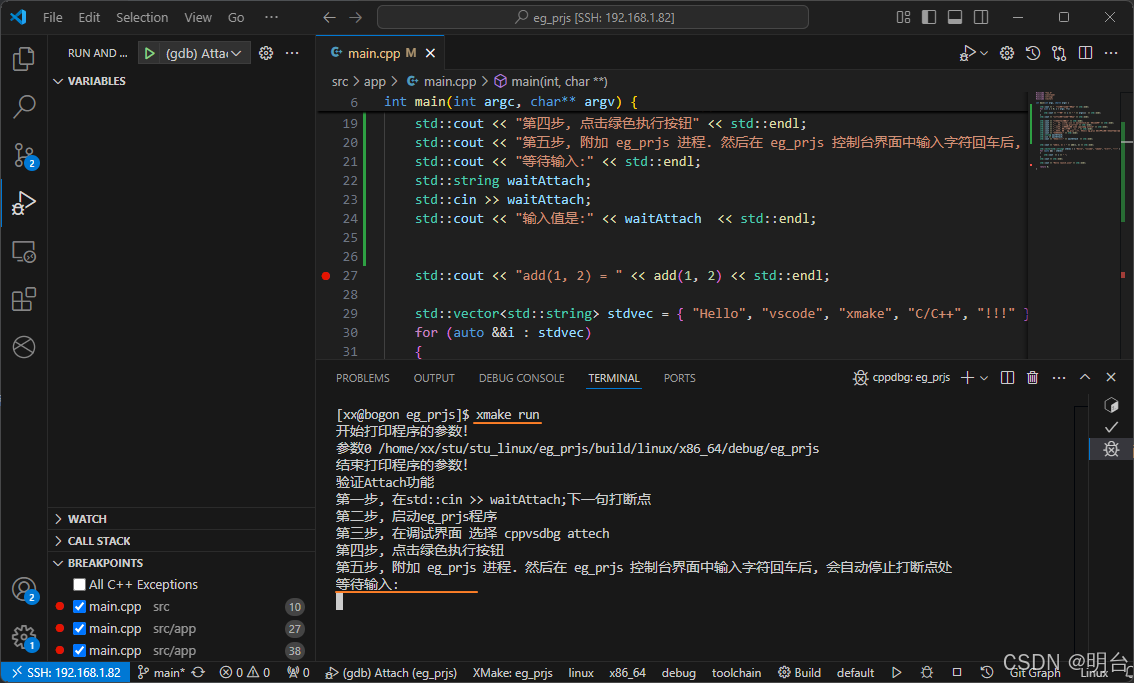Viewport: 1134px width, 683px height.
Task: Go forward with the navigation arrow
Action: pyautogui.click(x=355, y=17)
